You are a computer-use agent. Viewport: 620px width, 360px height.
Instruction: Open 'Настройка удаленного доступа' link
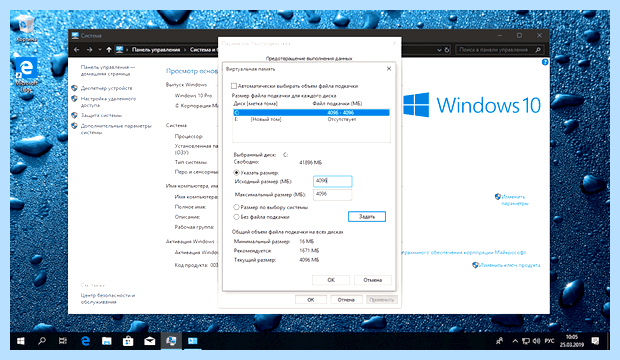pyautogui.click(x=108, y=102)
